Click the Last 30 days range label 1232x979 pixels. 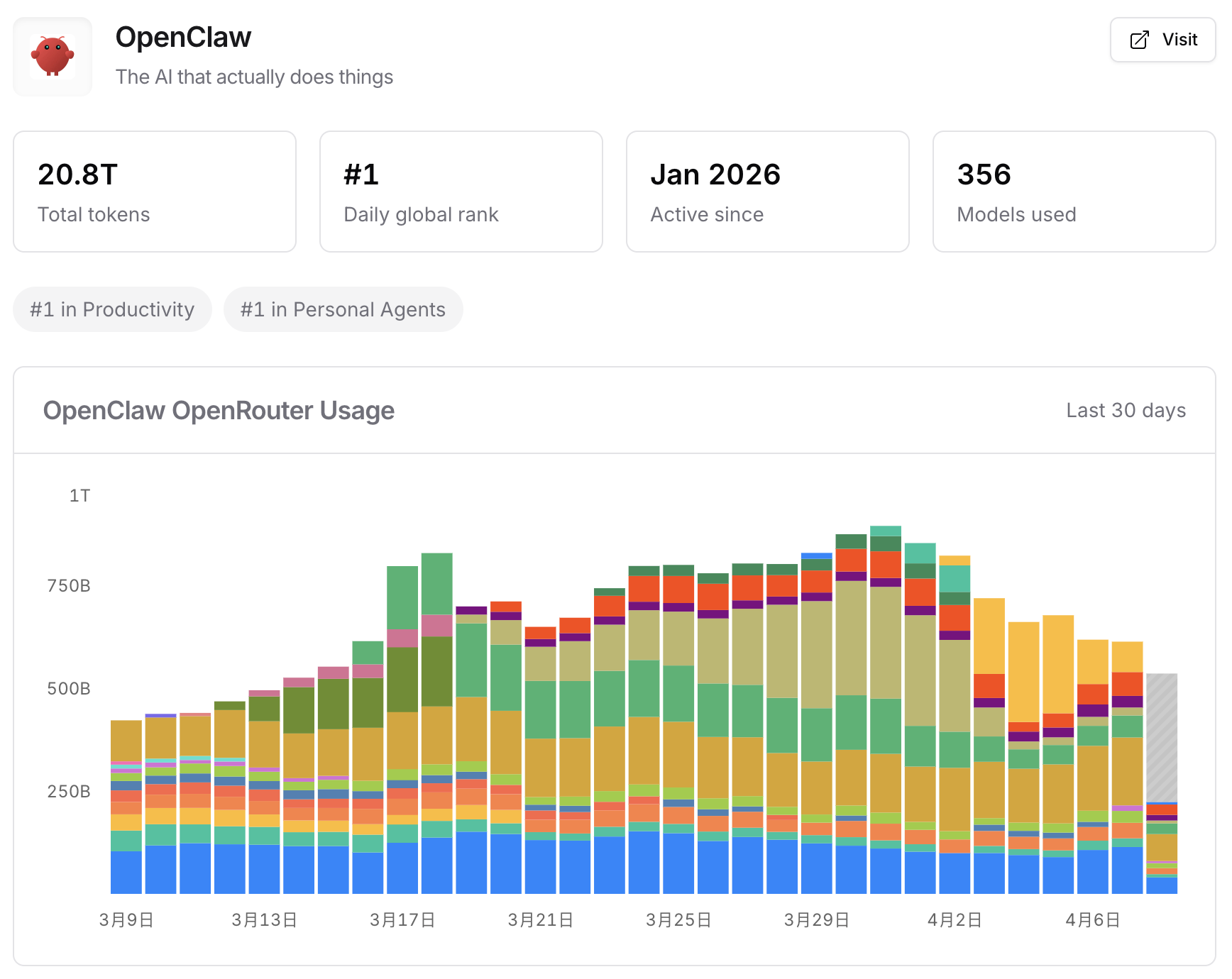[1126, 410]
